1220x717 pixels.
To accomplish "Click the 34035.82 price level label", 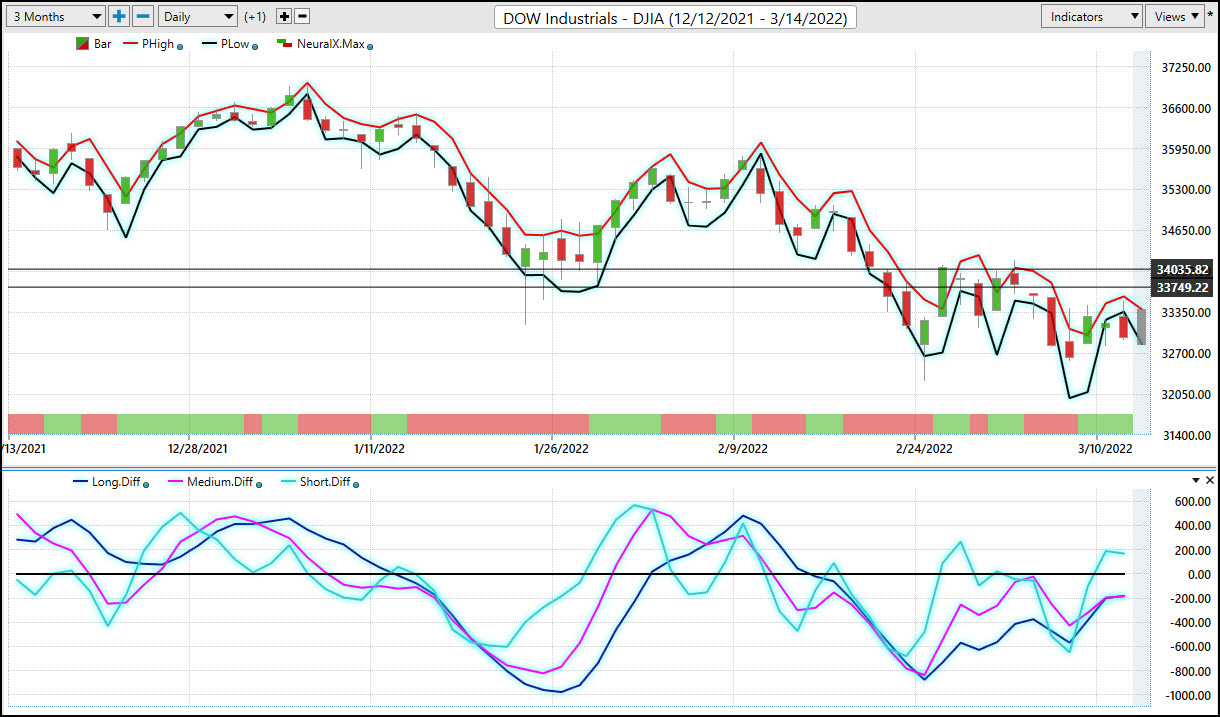I will [x=1182, y=269].
